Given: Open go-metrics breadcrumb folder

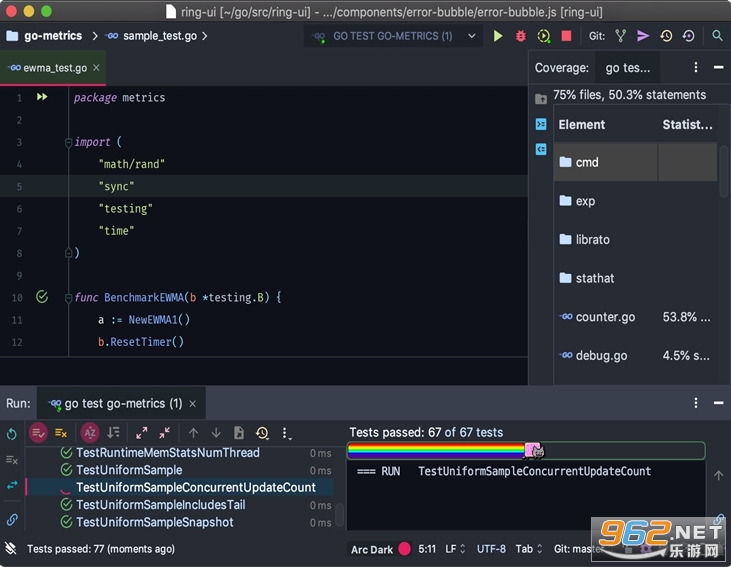Looking at the screenshot, I should [44, 36].
